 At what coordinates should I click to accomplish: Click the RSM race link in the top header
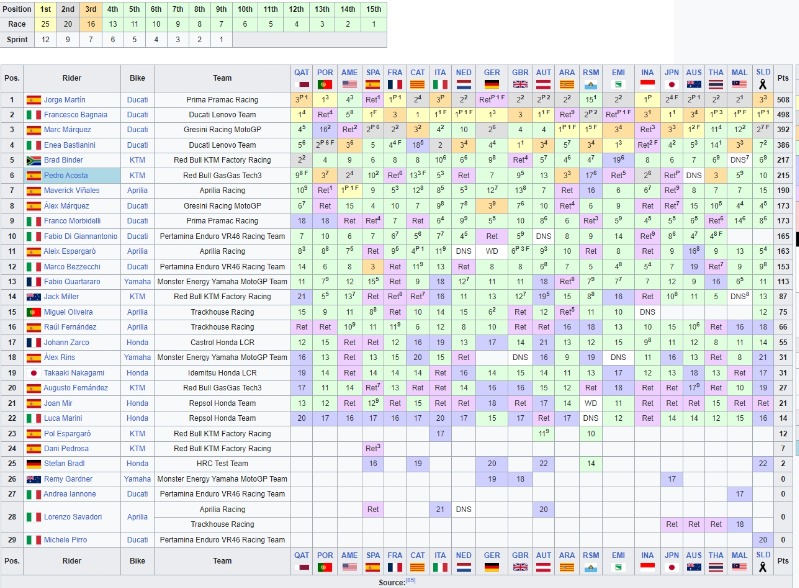coord(590,72)
